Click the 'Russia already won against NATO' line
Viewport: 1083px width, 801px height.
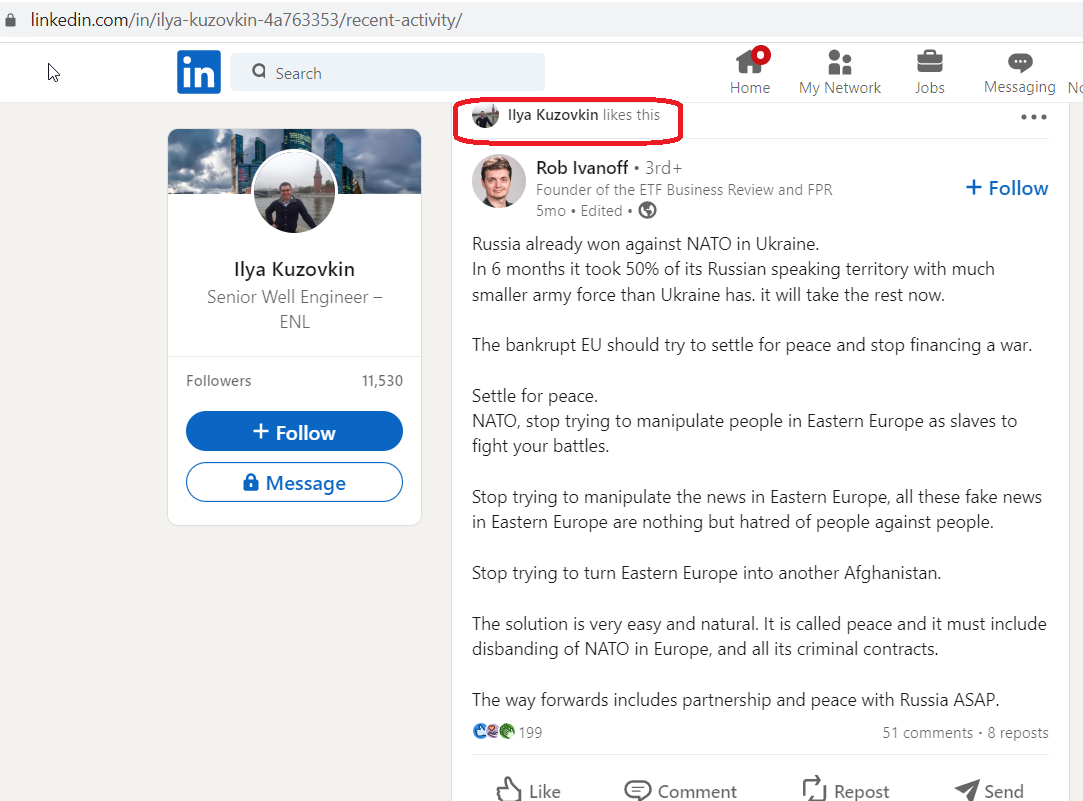click(645, 244)
